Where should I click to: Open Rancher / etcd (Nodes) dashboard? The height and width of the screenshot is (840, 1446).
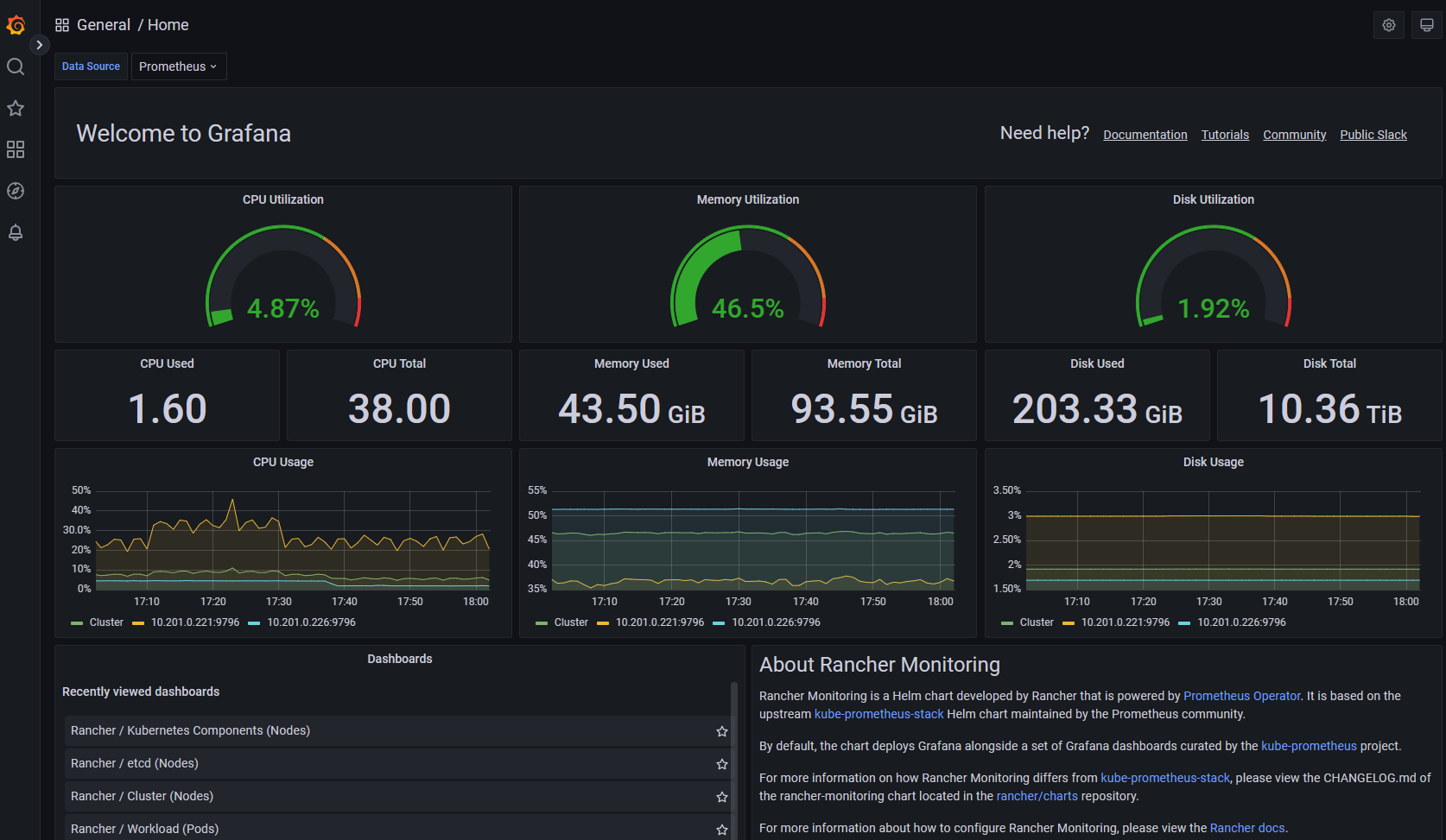coord(135,763)
